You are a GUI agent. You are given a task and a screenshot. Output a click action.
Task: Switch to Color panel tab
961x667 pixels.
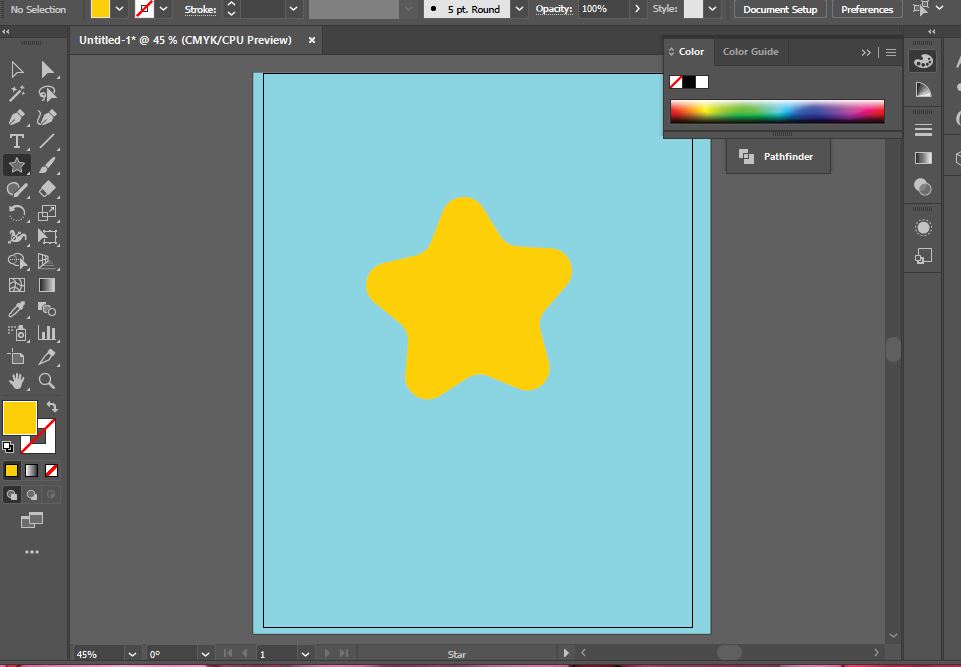pyautogui.click(x=691, y=51)
